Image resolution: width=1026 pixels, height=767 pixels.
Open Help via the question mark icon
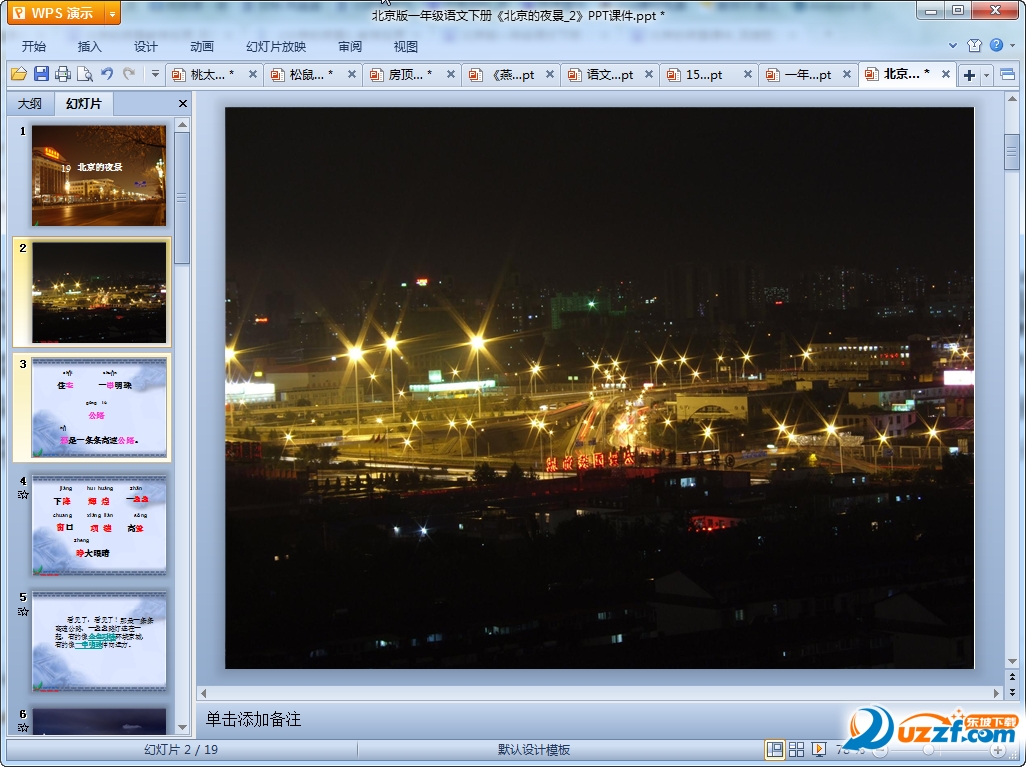click(997, 45)
